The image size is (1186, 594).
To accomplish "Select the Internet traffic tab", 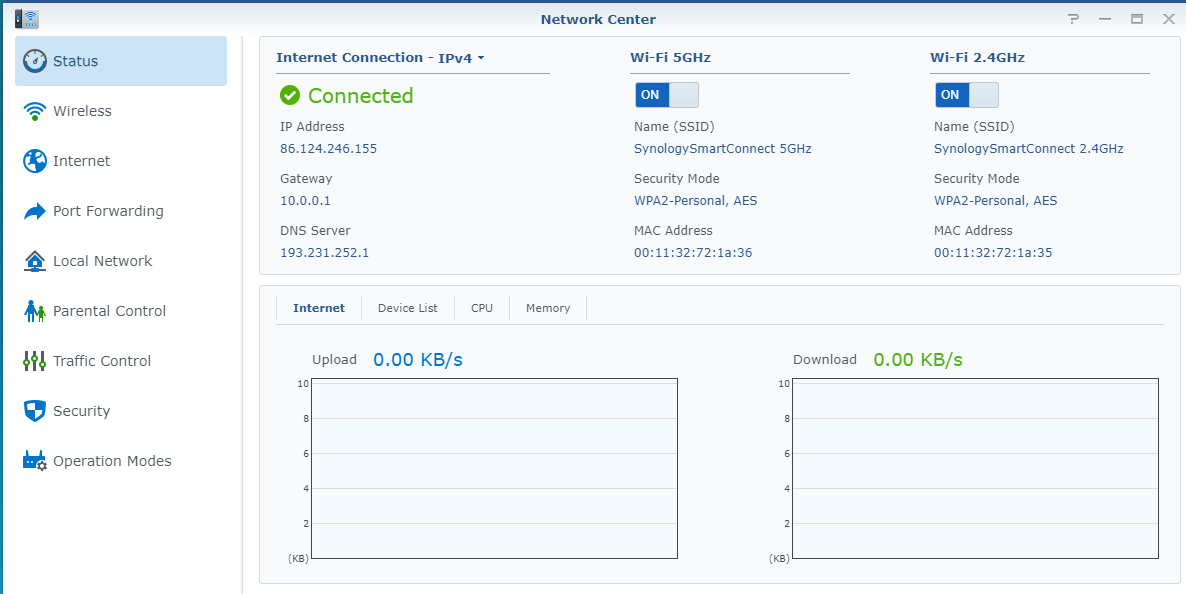I will (x=319, y=308).
